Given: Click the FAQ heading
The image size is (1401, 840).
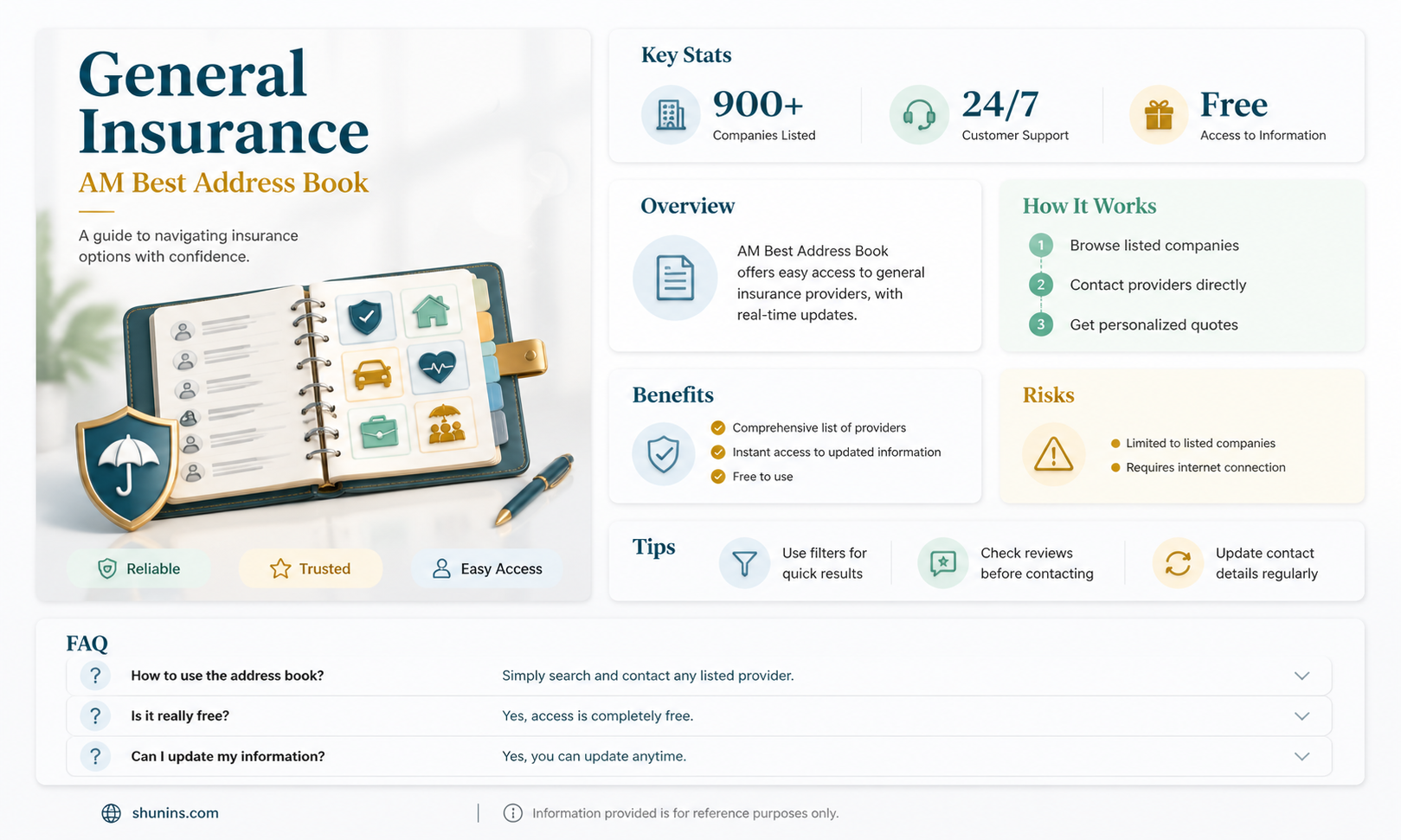Looking at the screenshot, I should coord(87,644).
